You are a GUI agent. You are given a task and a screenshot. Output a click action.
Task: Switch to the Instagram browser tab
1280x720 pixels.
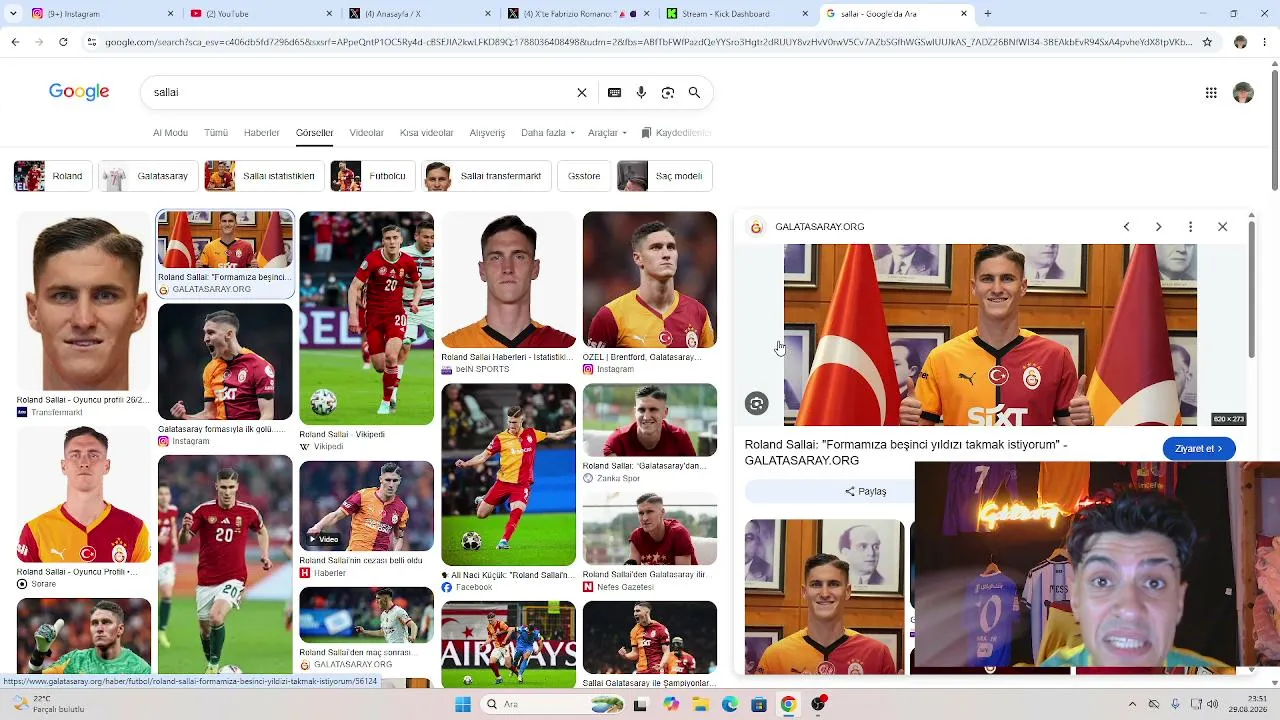coord(100,14)
